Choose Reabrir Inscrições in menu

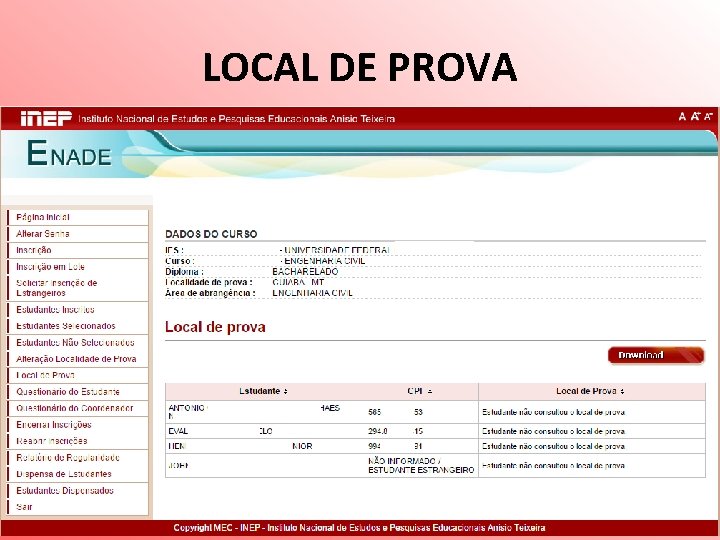coord(51,441)
